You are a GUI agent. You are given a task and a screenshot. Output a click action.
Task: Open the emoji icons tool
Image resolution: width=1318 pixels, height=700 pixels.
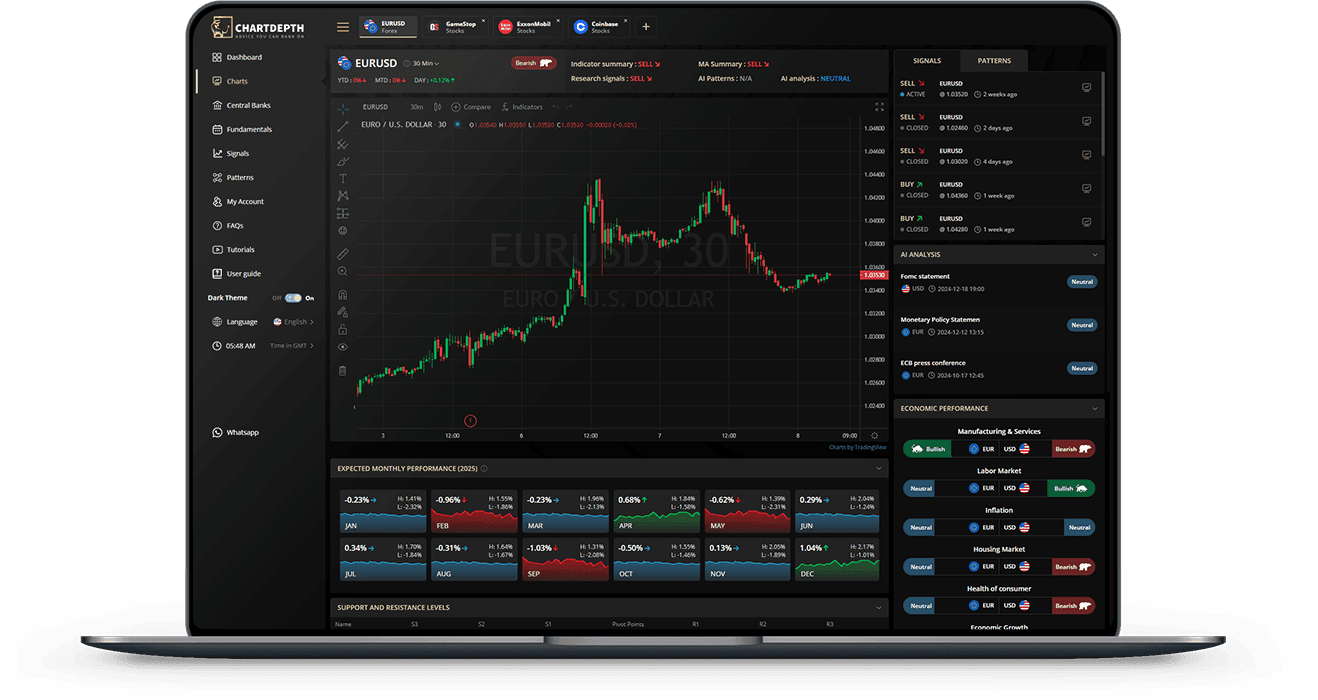[343, 230]
